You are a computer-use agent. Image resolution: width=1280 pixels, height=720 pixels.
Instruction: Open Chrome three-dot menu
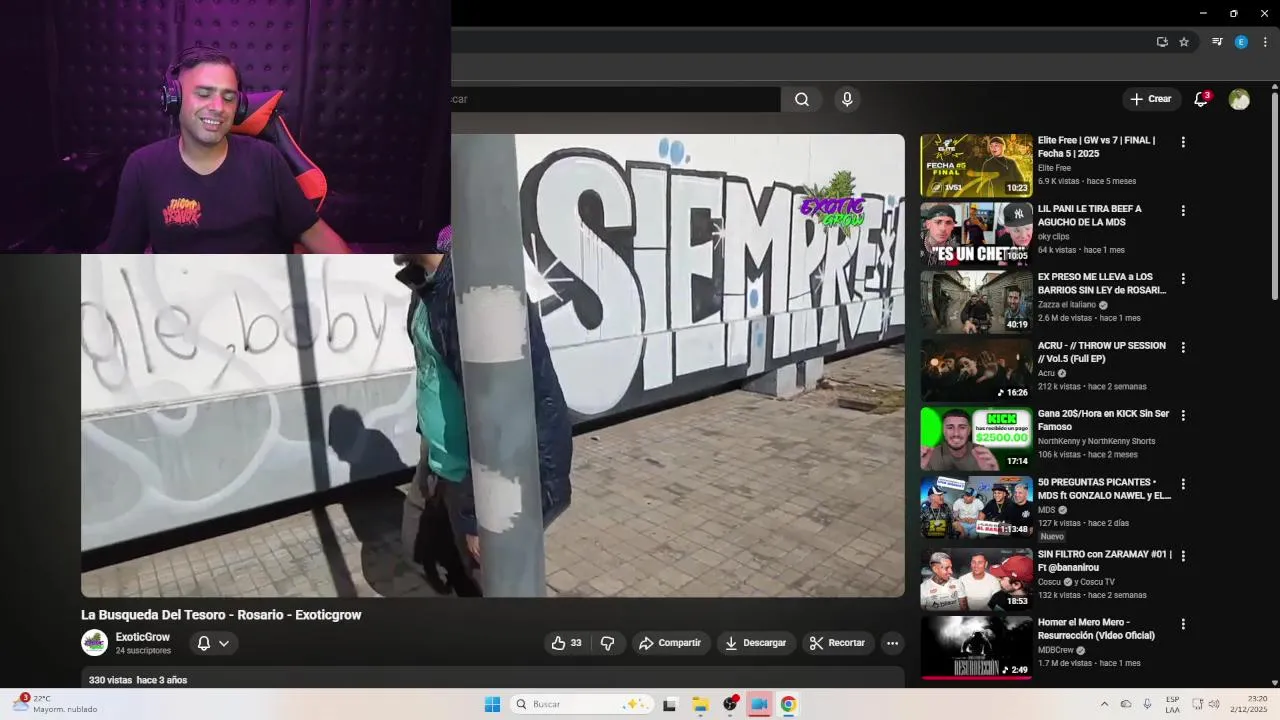tap(1265, 42)
